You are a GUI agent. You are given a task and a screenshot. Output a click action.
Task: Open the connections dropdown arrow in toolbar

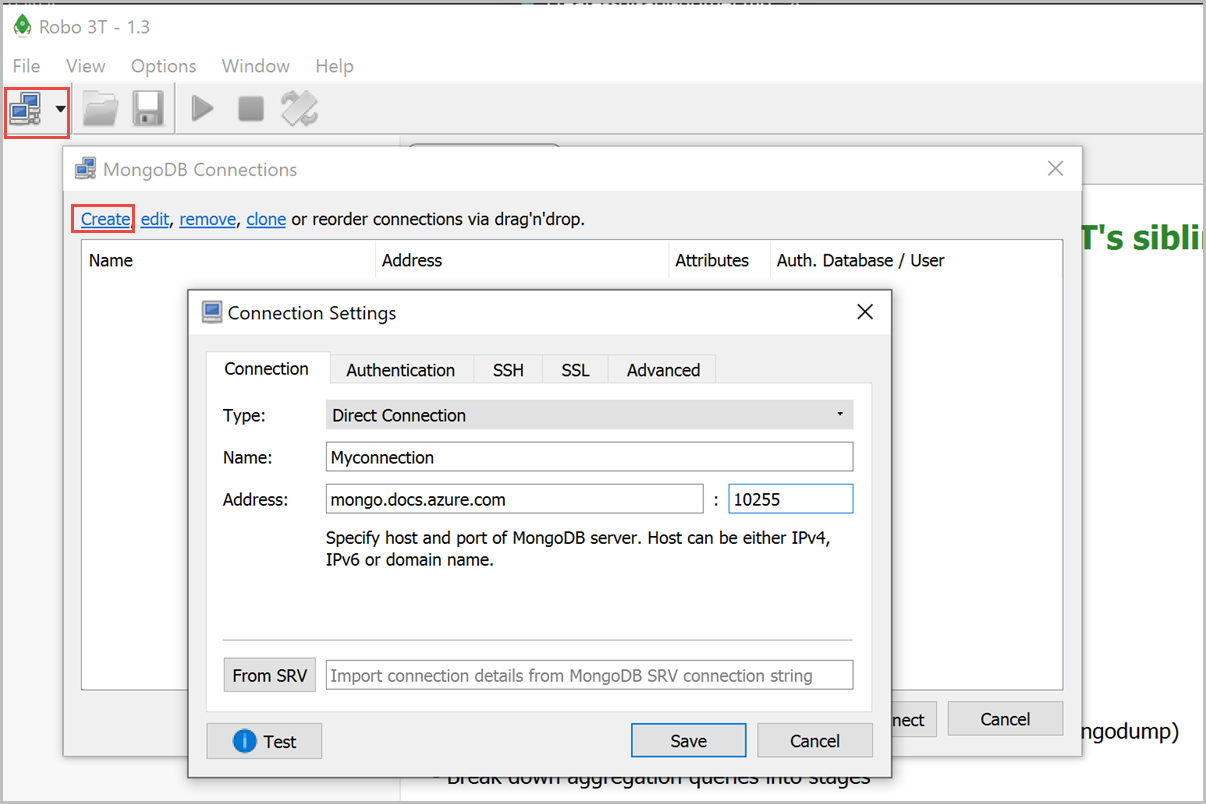pyautogui.click(x=61, y=109)
